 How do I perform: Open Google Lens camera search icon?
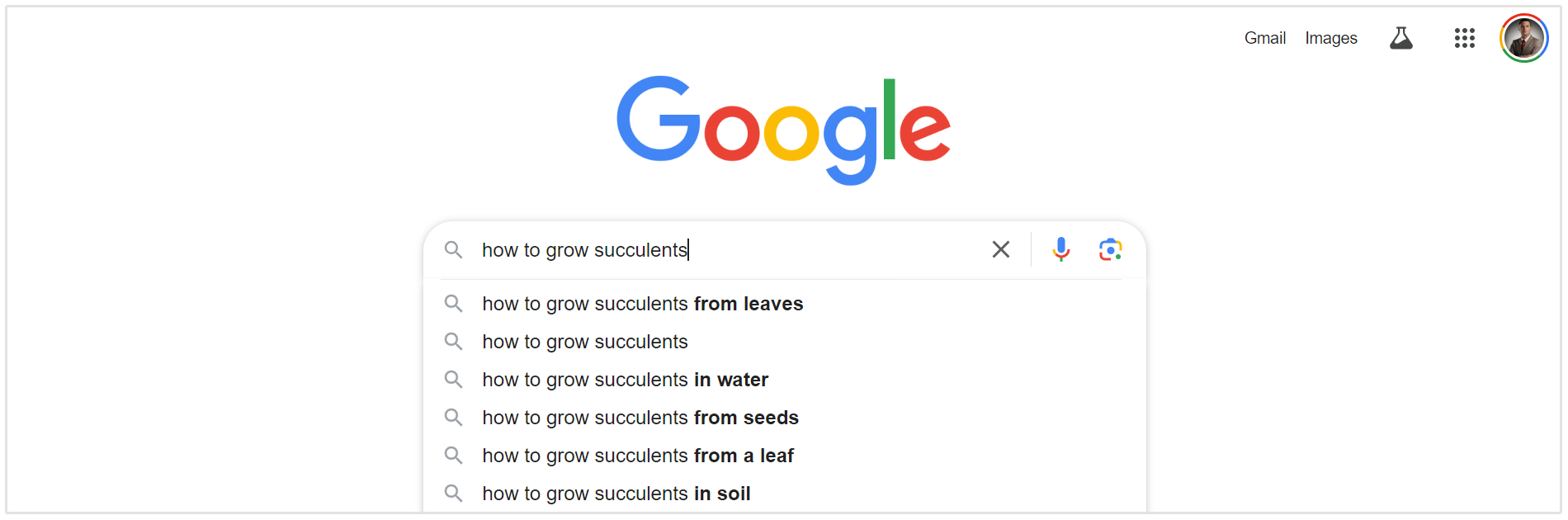[x=1111, y=249]
